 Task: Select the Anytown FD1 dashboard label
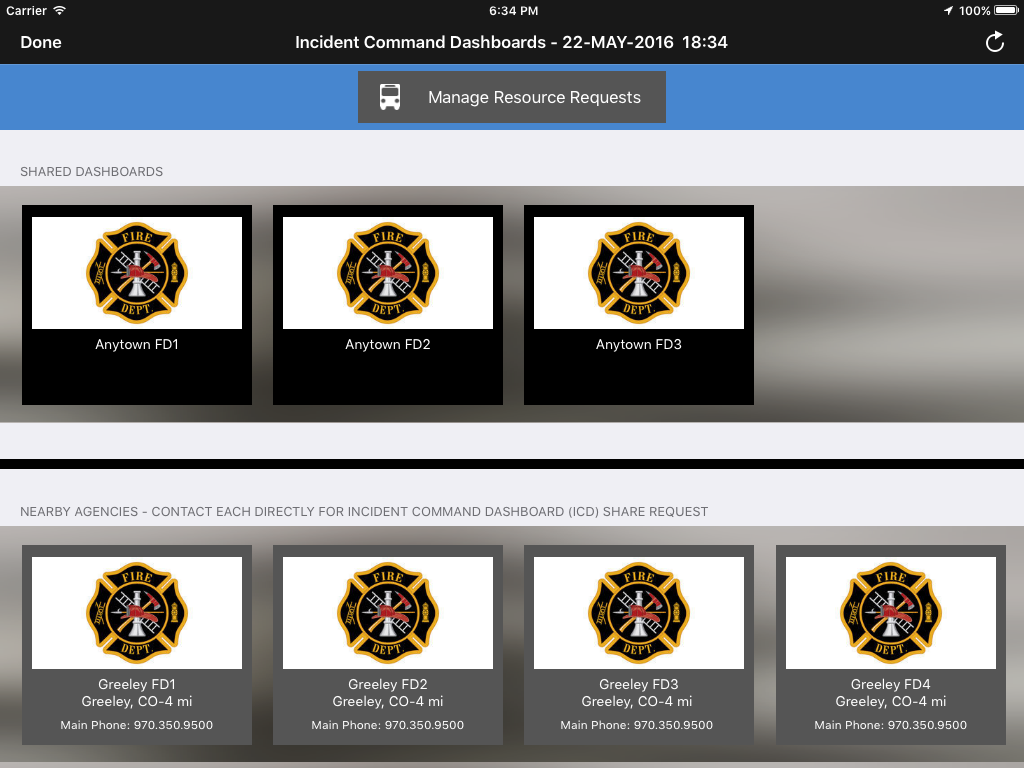(x=137, y=345)
